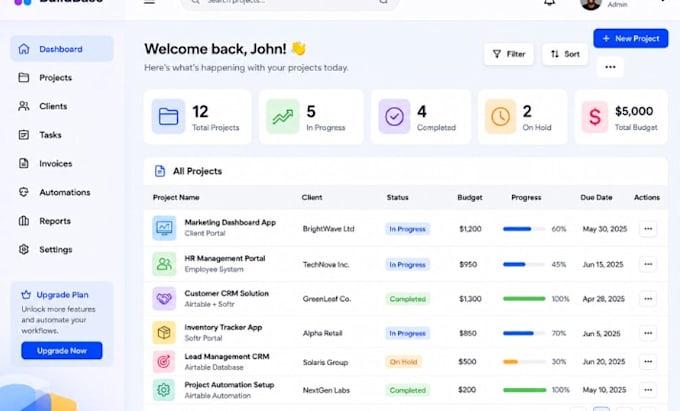Image resolution: width=680 pixels, height=411 pixels.
Task: Click the Dashboard home icon
Action: [24, 49]
